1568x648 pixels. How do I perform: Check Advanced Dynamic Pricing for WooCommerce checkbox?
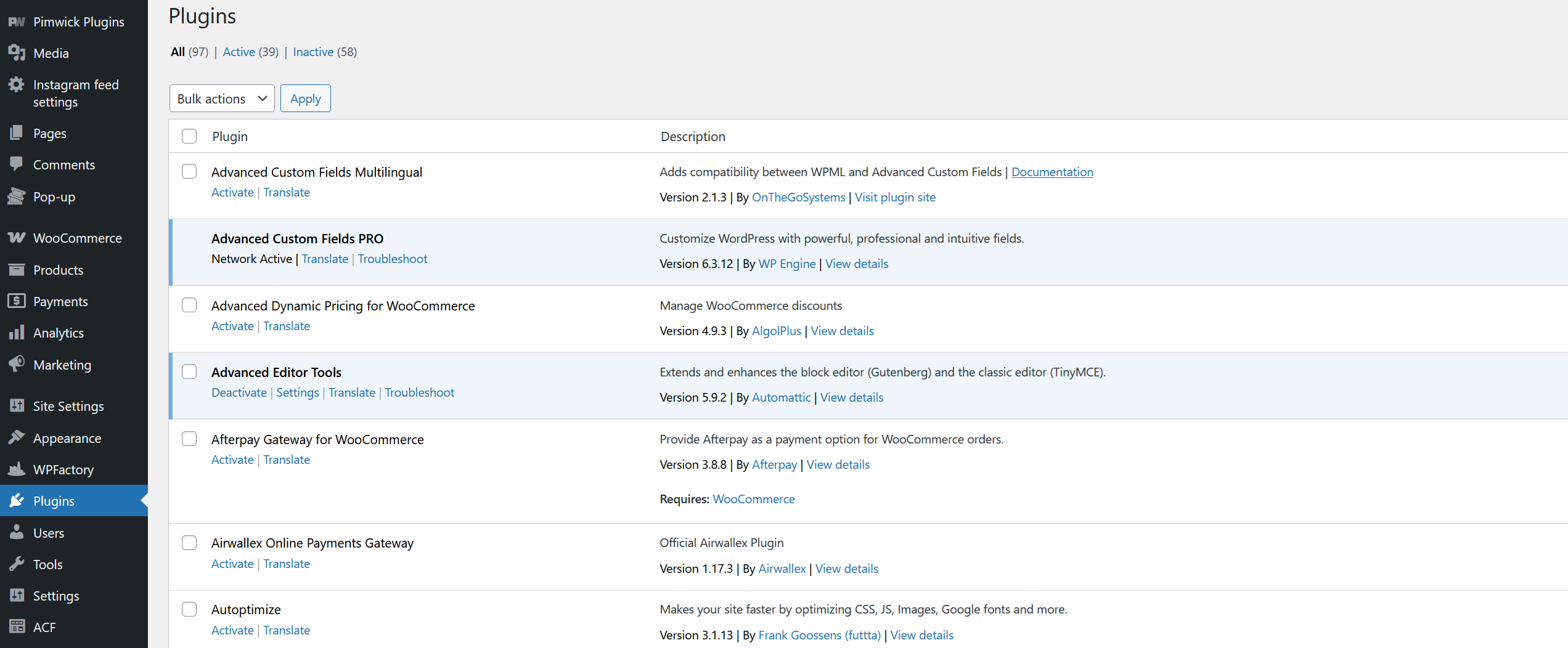coord(189,305)
